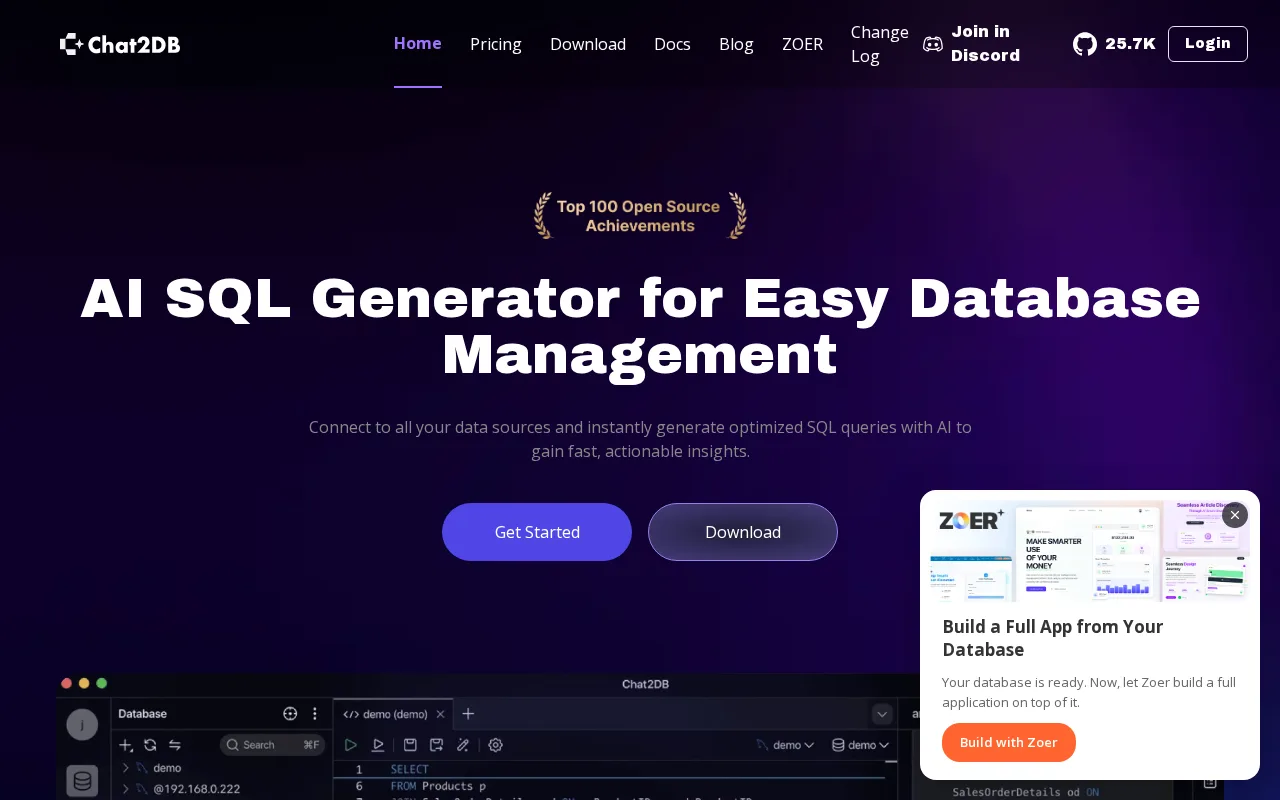Viewport: 1280px width, 800px height.
Task: Expand the @192.168.0.222 tree node
Action: click(x=126, y=789)
